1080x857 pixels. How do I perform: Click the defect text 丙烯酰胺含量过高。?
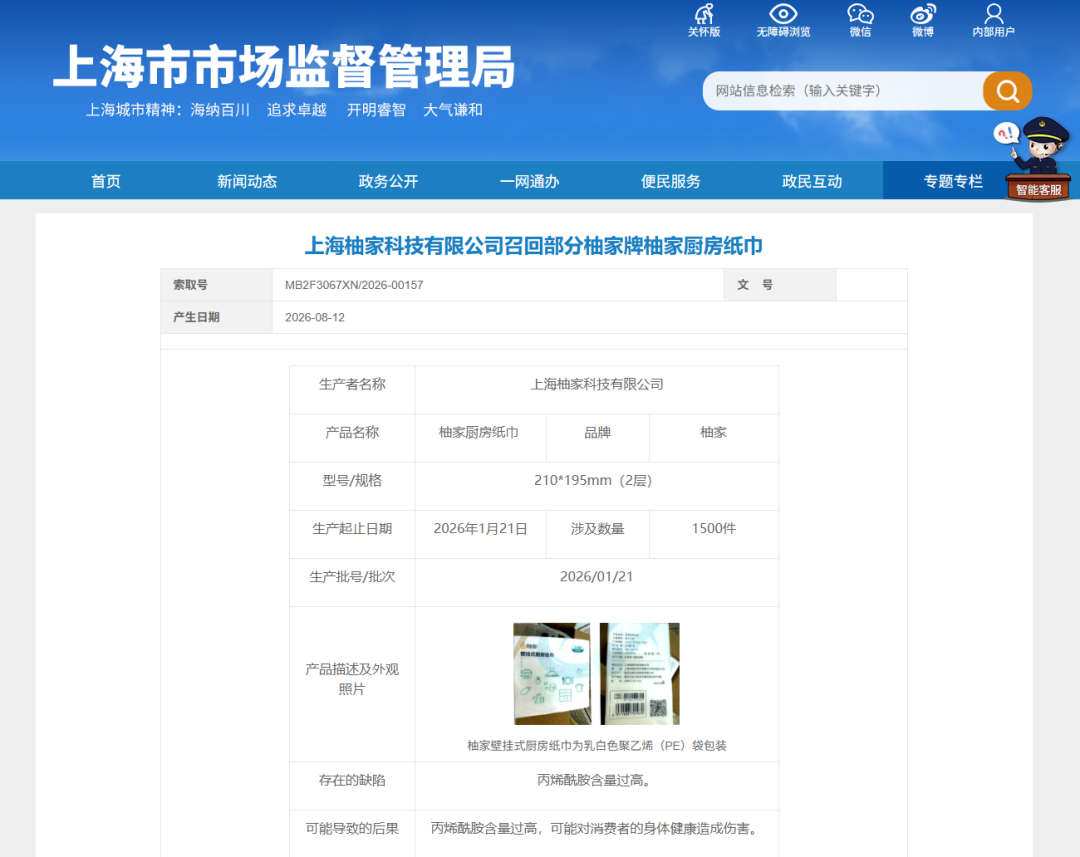pos(594,781)
